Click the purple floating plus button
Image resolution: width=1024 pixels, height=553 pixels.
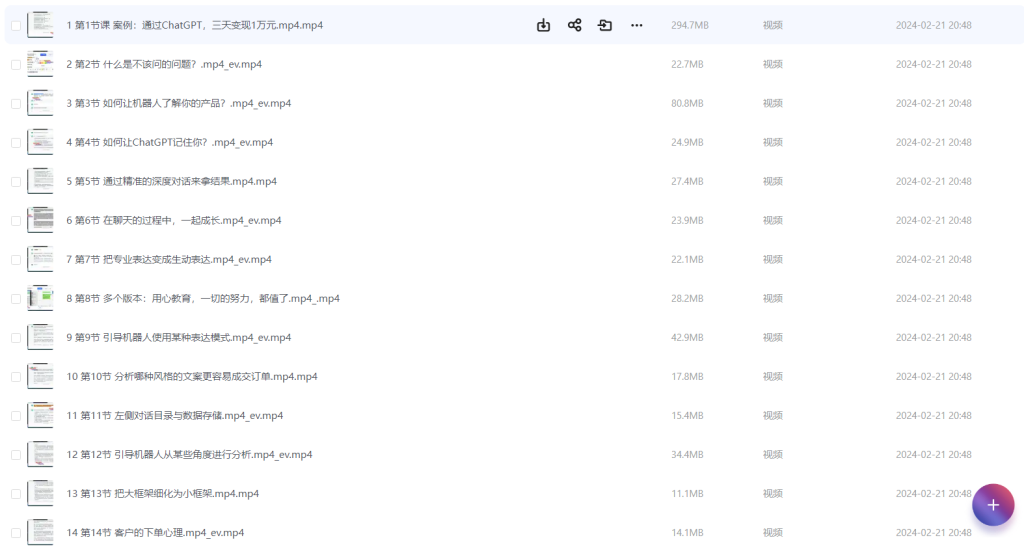point(992,504)
